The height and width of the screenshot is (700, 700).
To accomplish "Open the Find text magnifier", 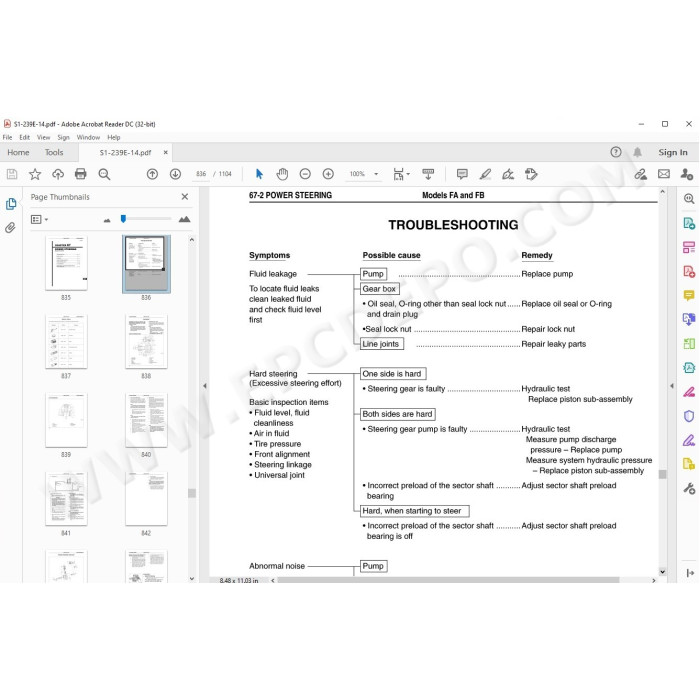I will coord(104,174).
